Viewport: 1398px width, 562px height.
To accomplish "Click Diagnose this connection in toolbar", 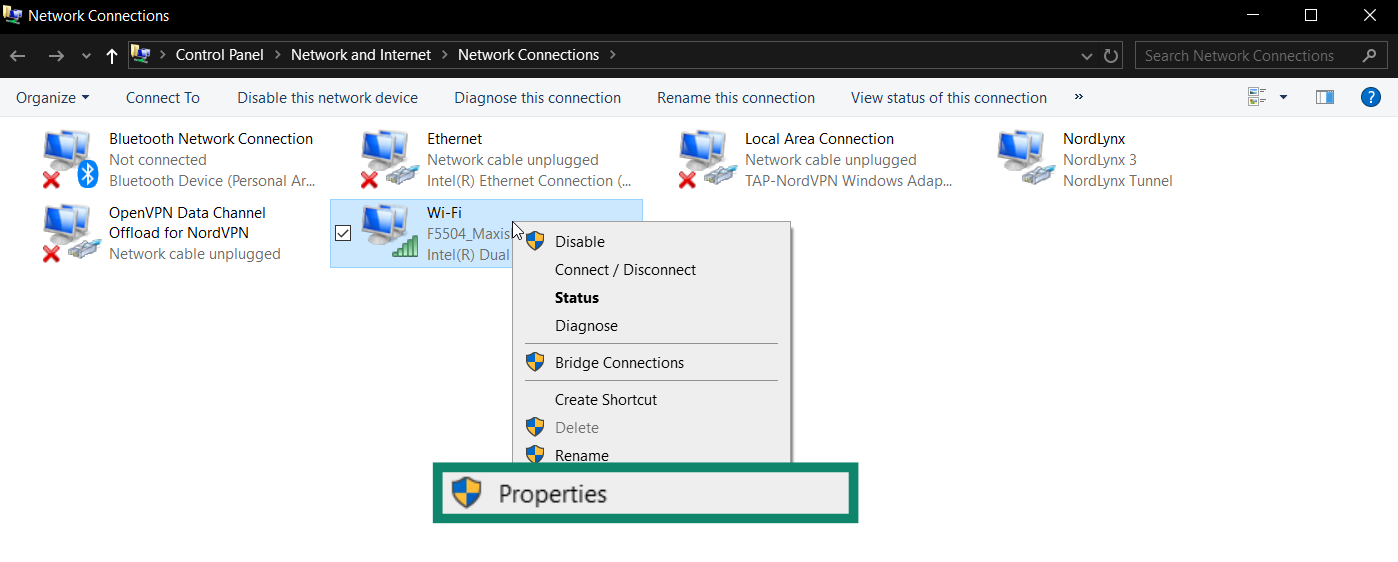I will coord(537,98).
